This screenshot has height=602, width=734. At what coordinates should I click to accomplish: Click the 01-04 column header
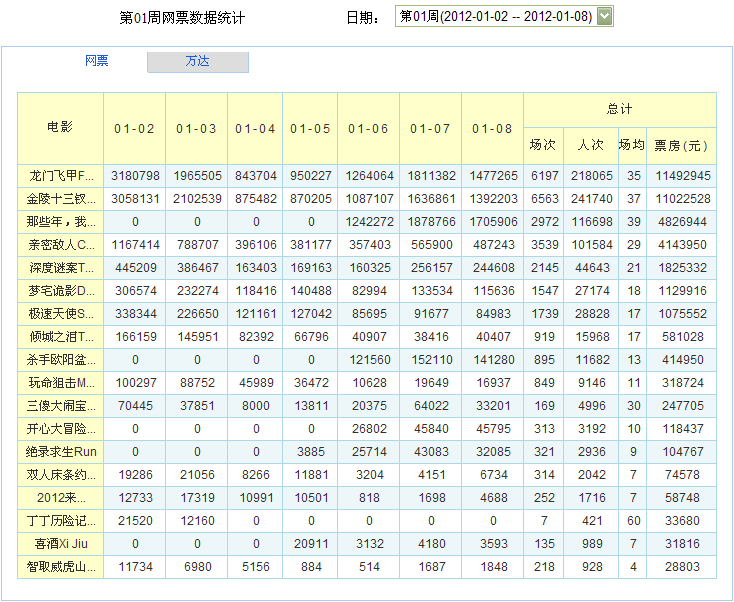pyautogui.click(x=255, y=128)
